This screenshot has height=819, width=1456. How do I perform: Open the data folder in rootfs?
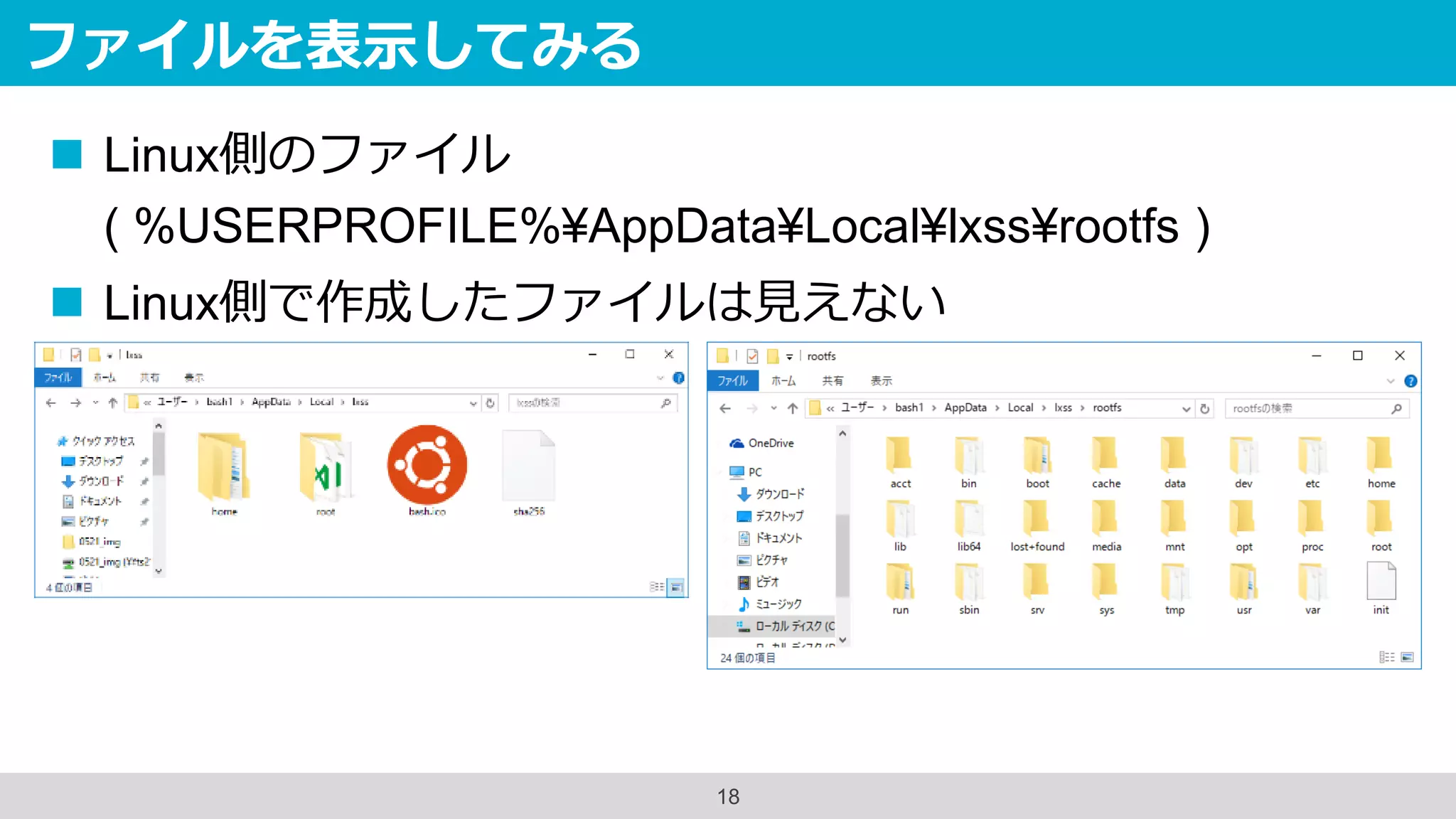(1174, 462)
